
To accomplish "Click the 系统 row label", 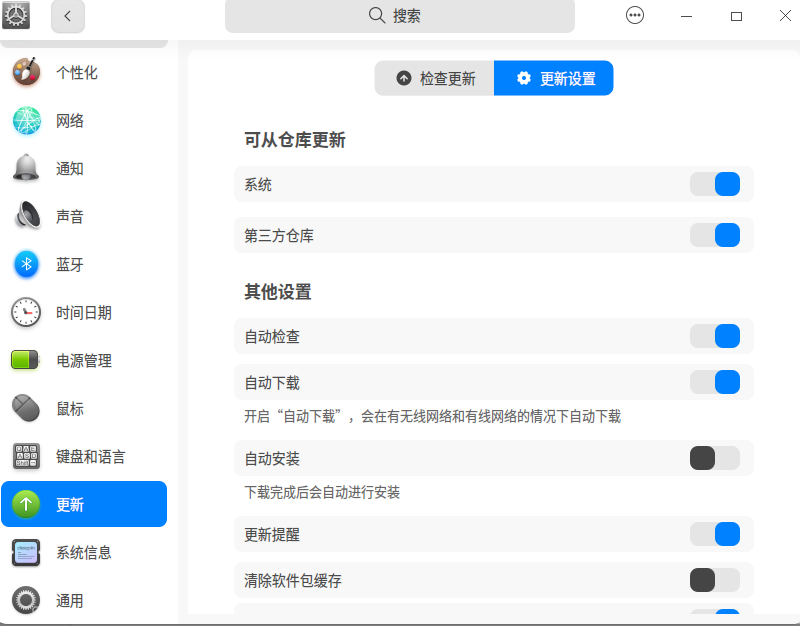I will 258,185.
